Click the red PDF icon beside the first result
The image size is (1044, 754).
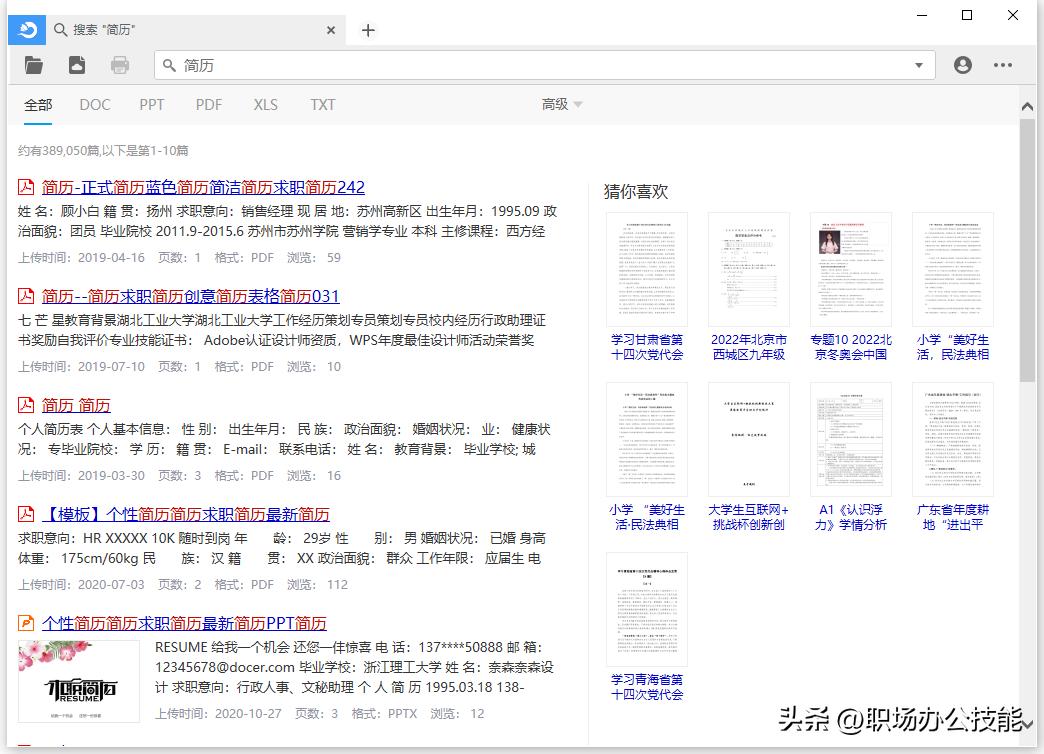(25, 187)
